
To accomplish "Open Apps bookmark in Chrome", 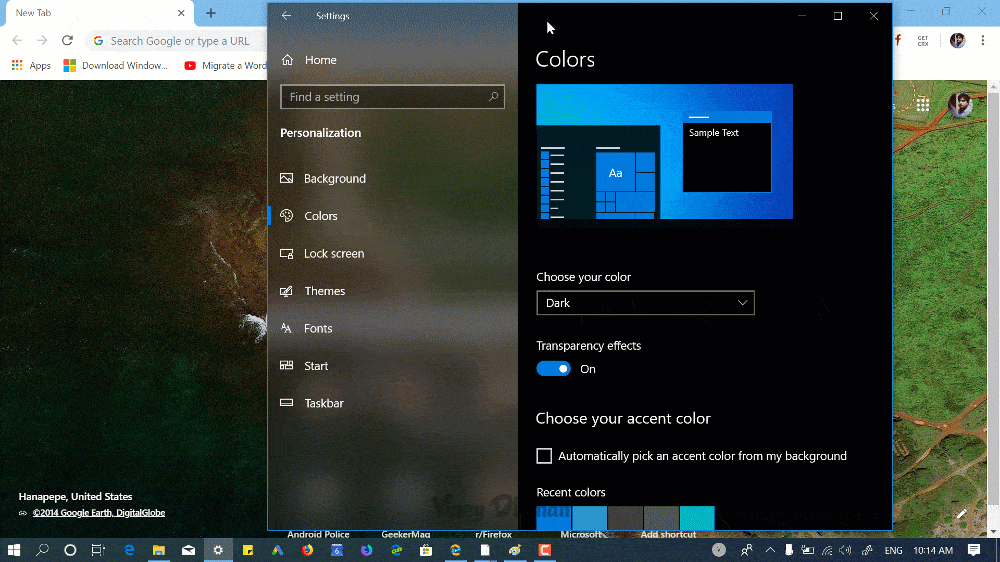I will (31, 66).
